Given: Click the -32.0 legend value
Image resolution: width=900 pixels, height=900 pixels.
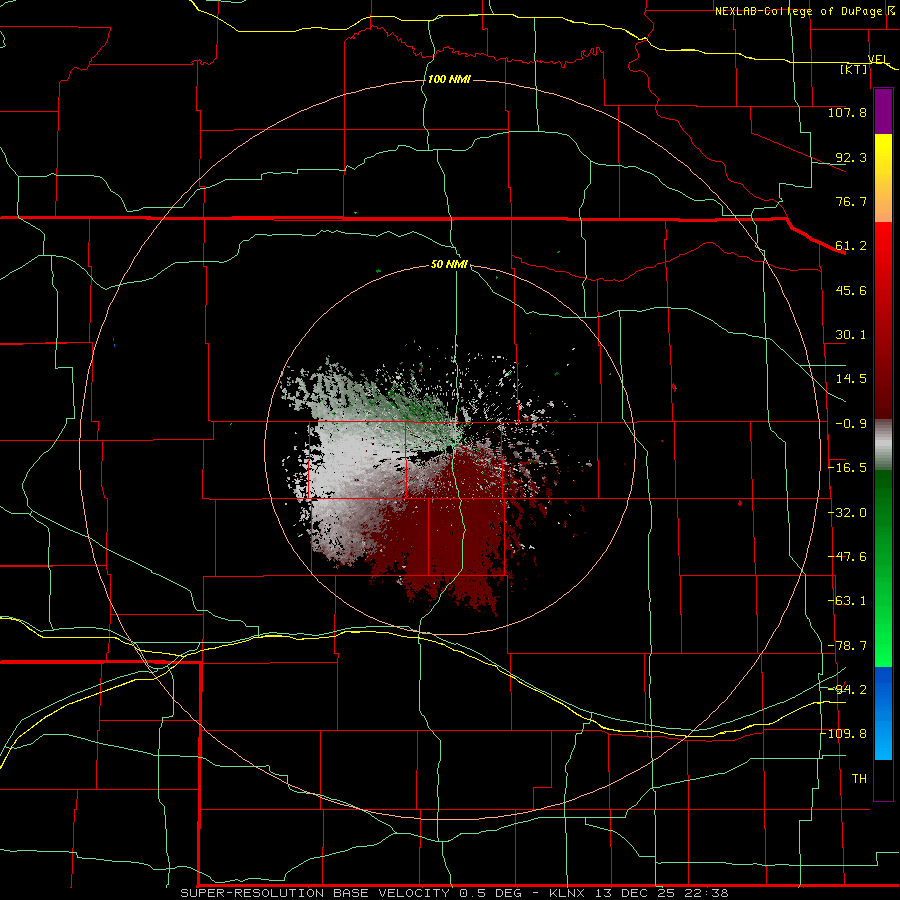Looking at the screenshot, I should click(x=847, y=513).
